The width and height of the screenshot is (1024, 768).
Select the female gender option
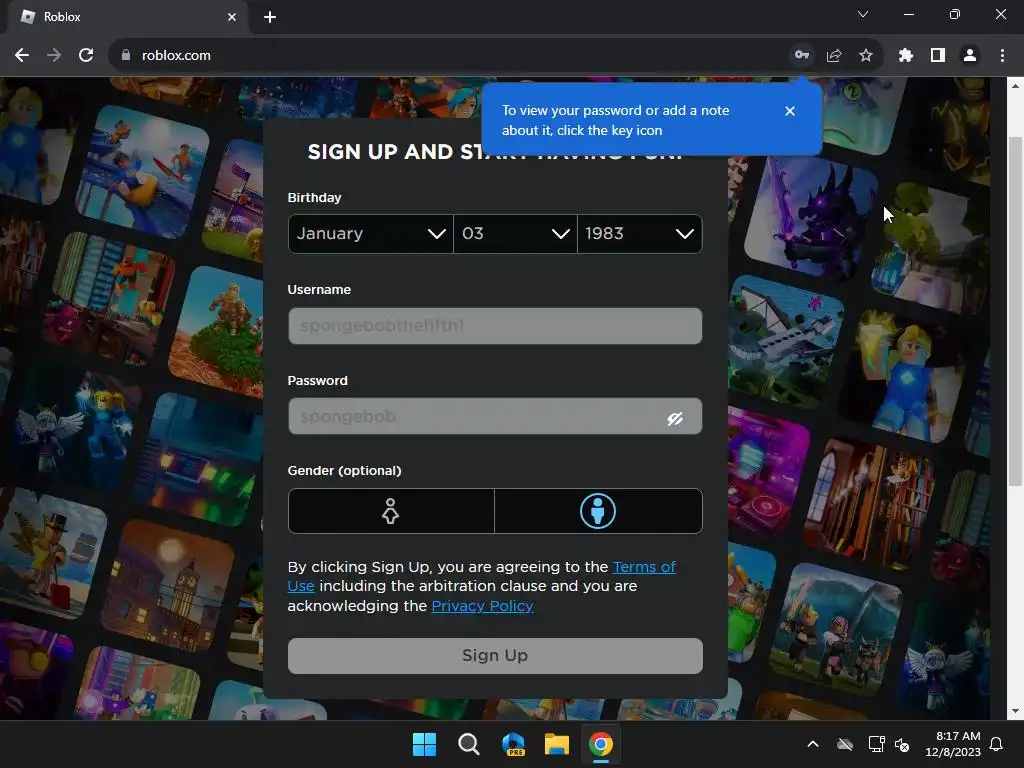(391, 511)
